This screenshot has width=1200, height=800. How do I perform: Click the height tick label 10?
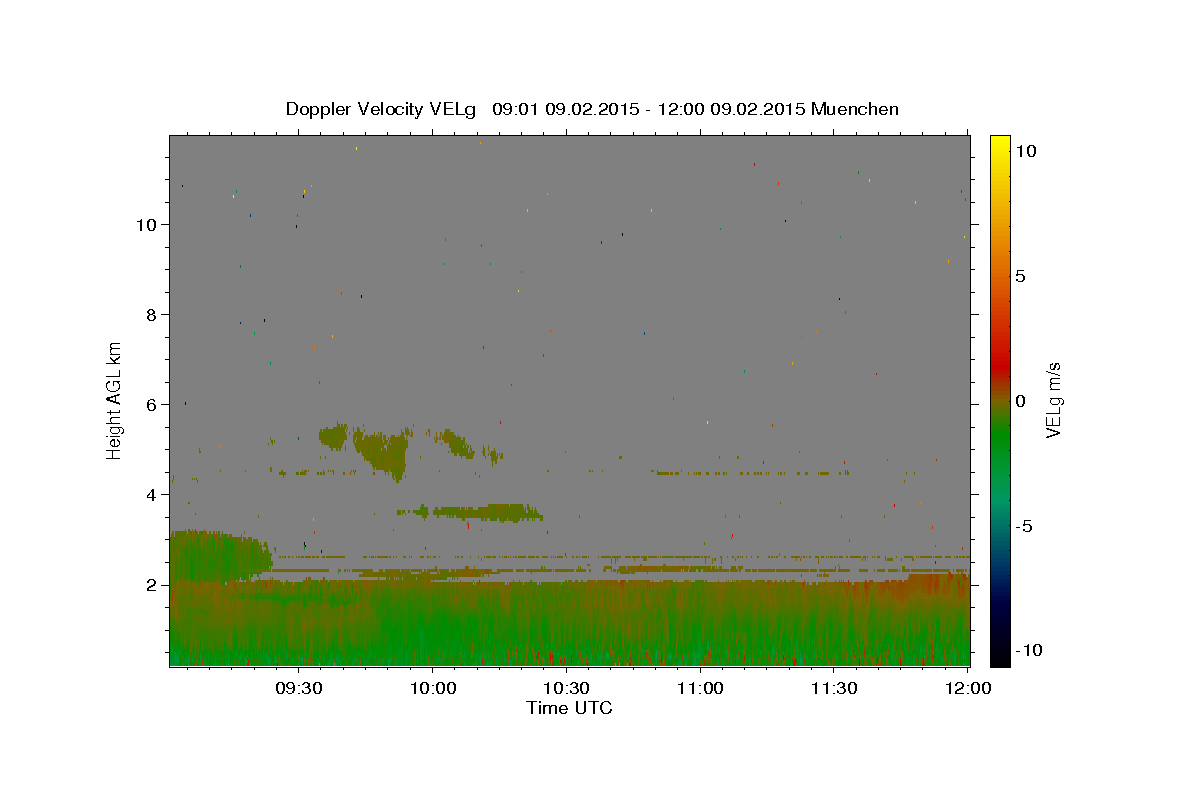click(x=146, y=224)
